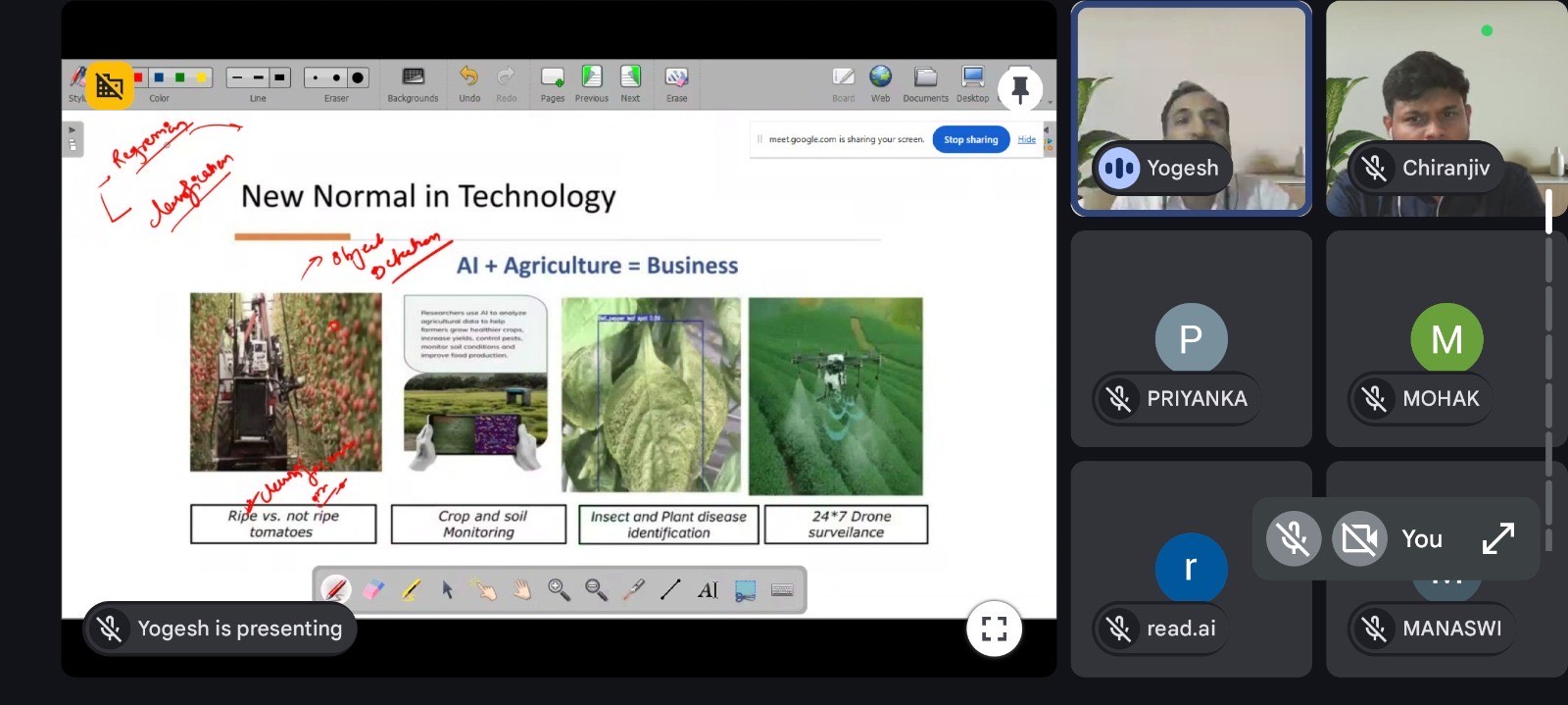The width and height of the screenshot is (1568, 705).
Task: Pick the green pen color swatch
Action: 180,77
